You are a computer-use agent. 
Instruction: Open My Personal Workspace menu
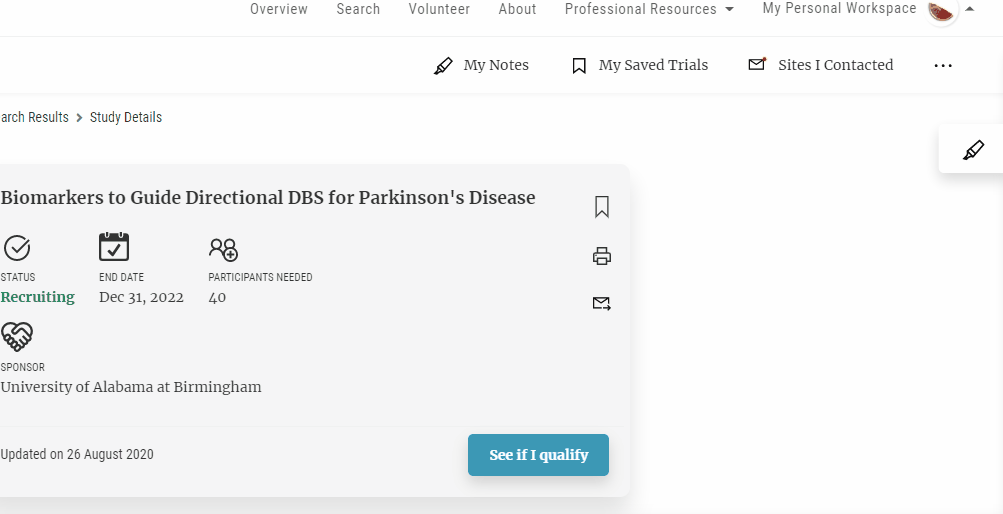(839, 8)
